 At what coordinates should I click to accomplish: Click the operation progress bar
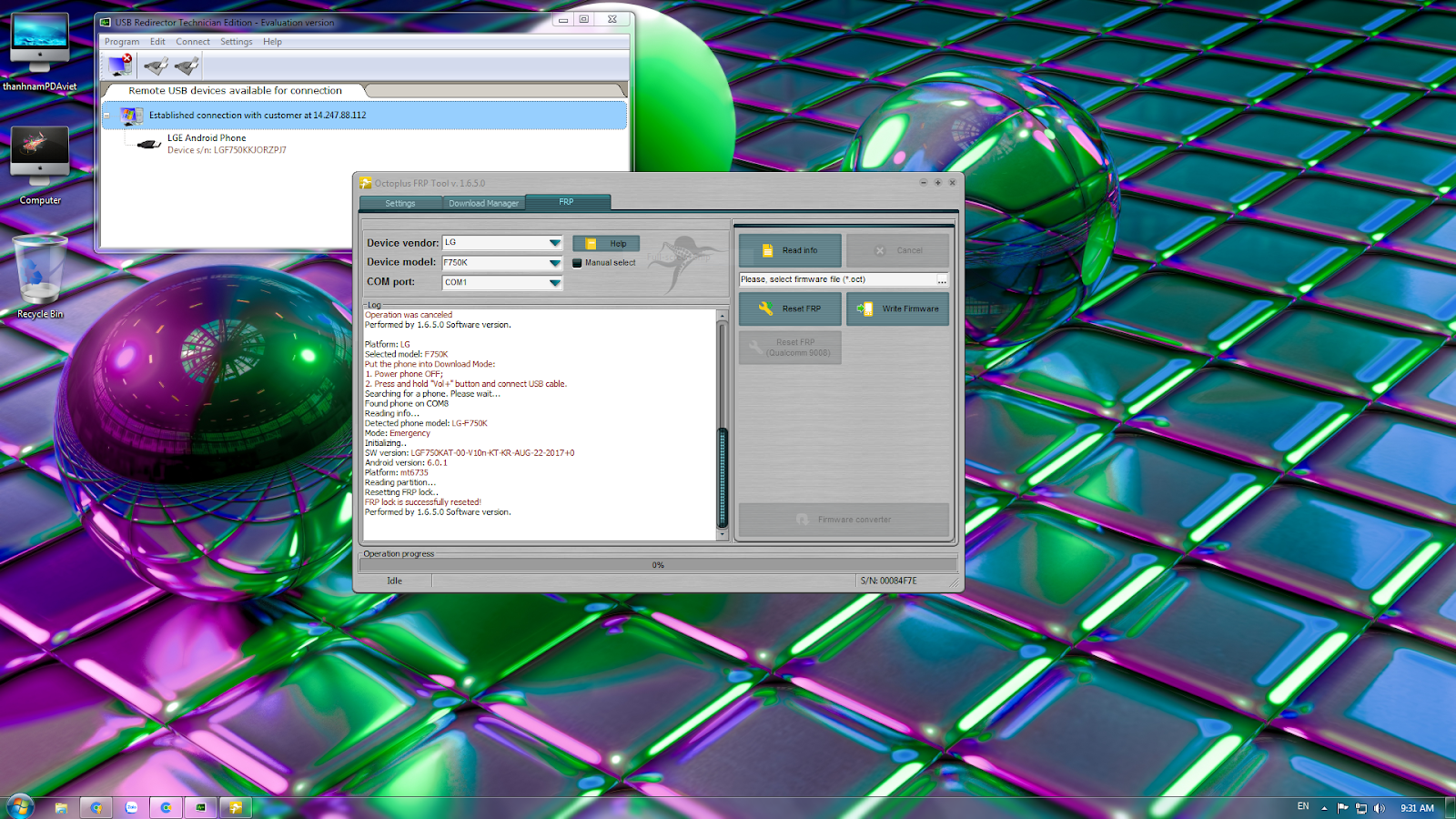(x=658, y=565)
